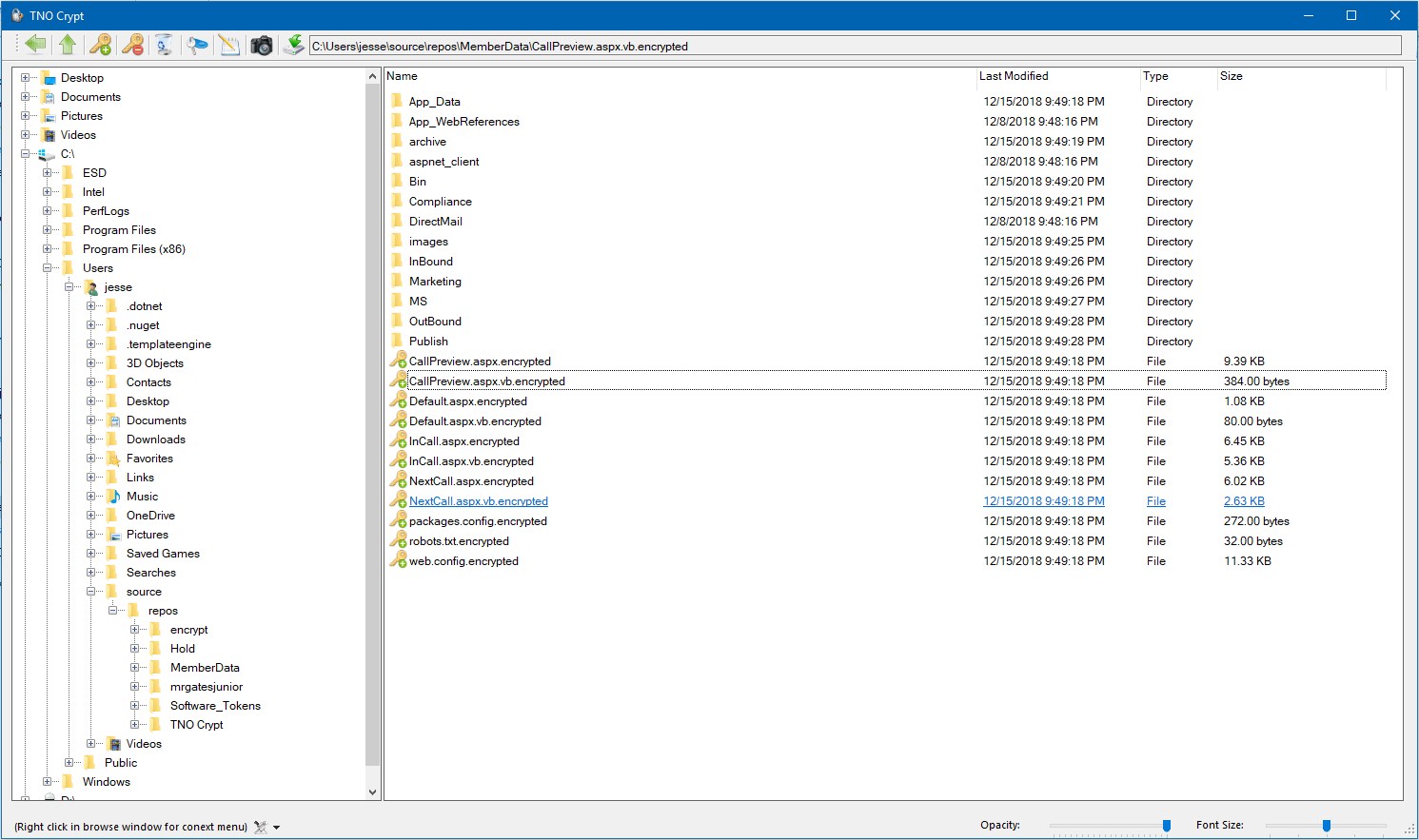This screenshot has height=840, width=1419.
Task: Select the add key icon
Action: click(x=100, y=44)
